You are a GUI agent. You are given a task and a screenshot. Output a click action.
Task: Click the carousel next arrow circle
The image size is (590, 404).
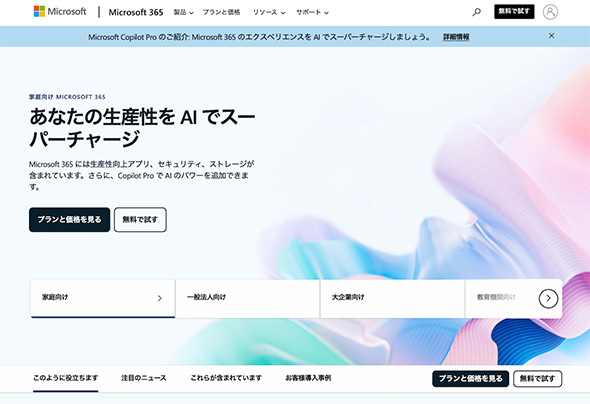[x=548, y=298]
